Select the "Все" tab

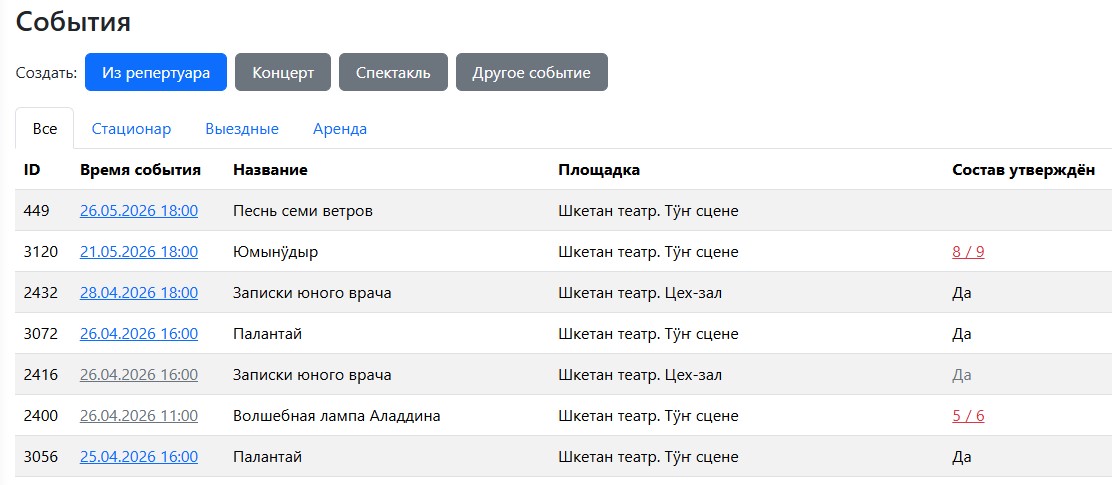point(45,129)
